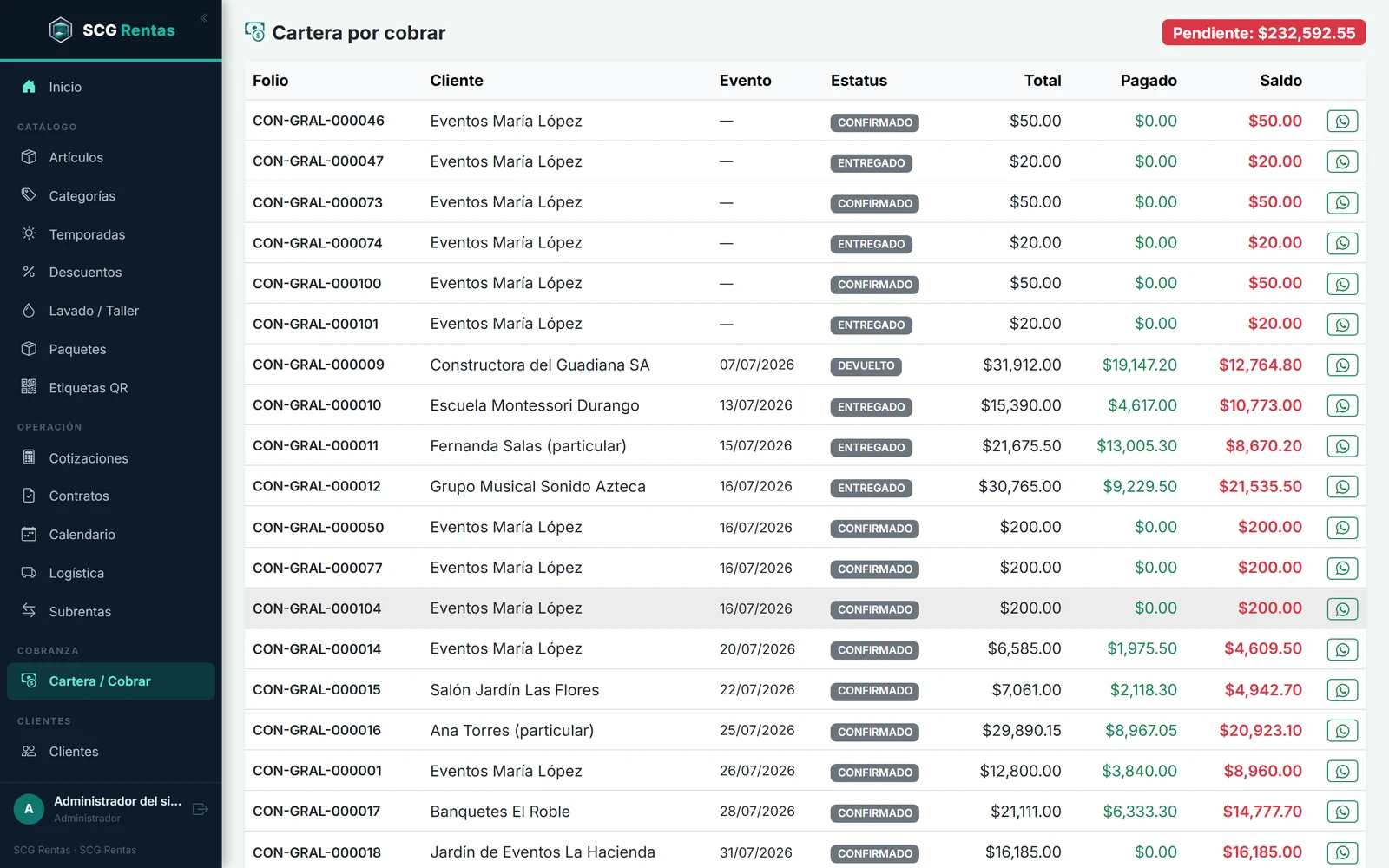
Task: Click WhatsApp icon for CON-GRAL-000018
Action: (x=1342, y=852)
